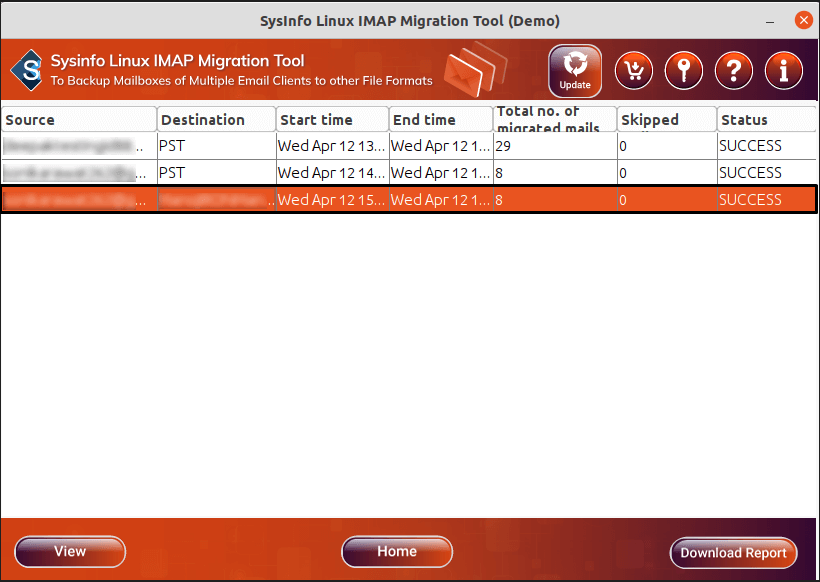This screenshot has height=582, width=820.
Task: Go back with the Home button
Action: click(x=397, y=552)
